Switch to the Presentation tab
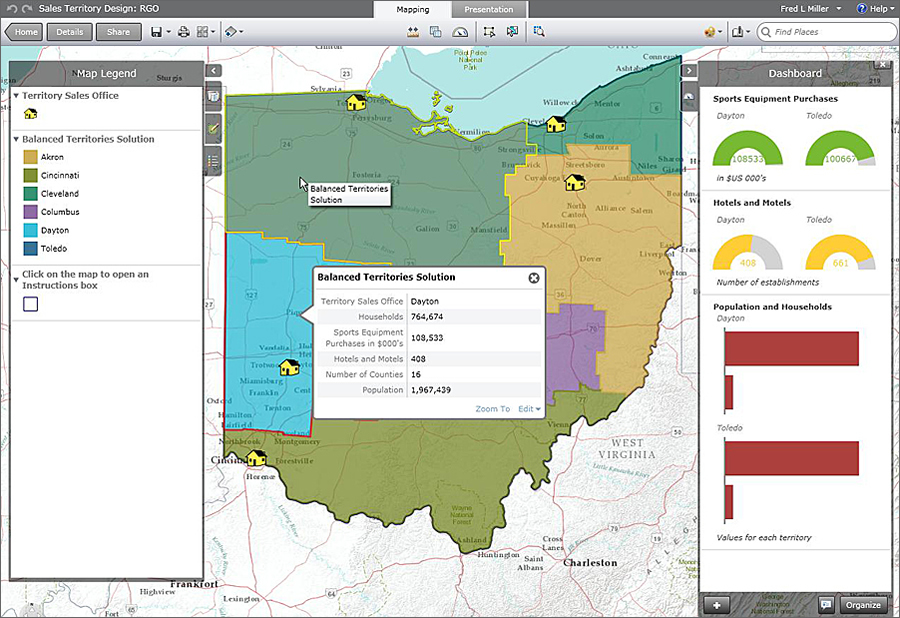Screen dimensions: 900x618 [488, 10]
